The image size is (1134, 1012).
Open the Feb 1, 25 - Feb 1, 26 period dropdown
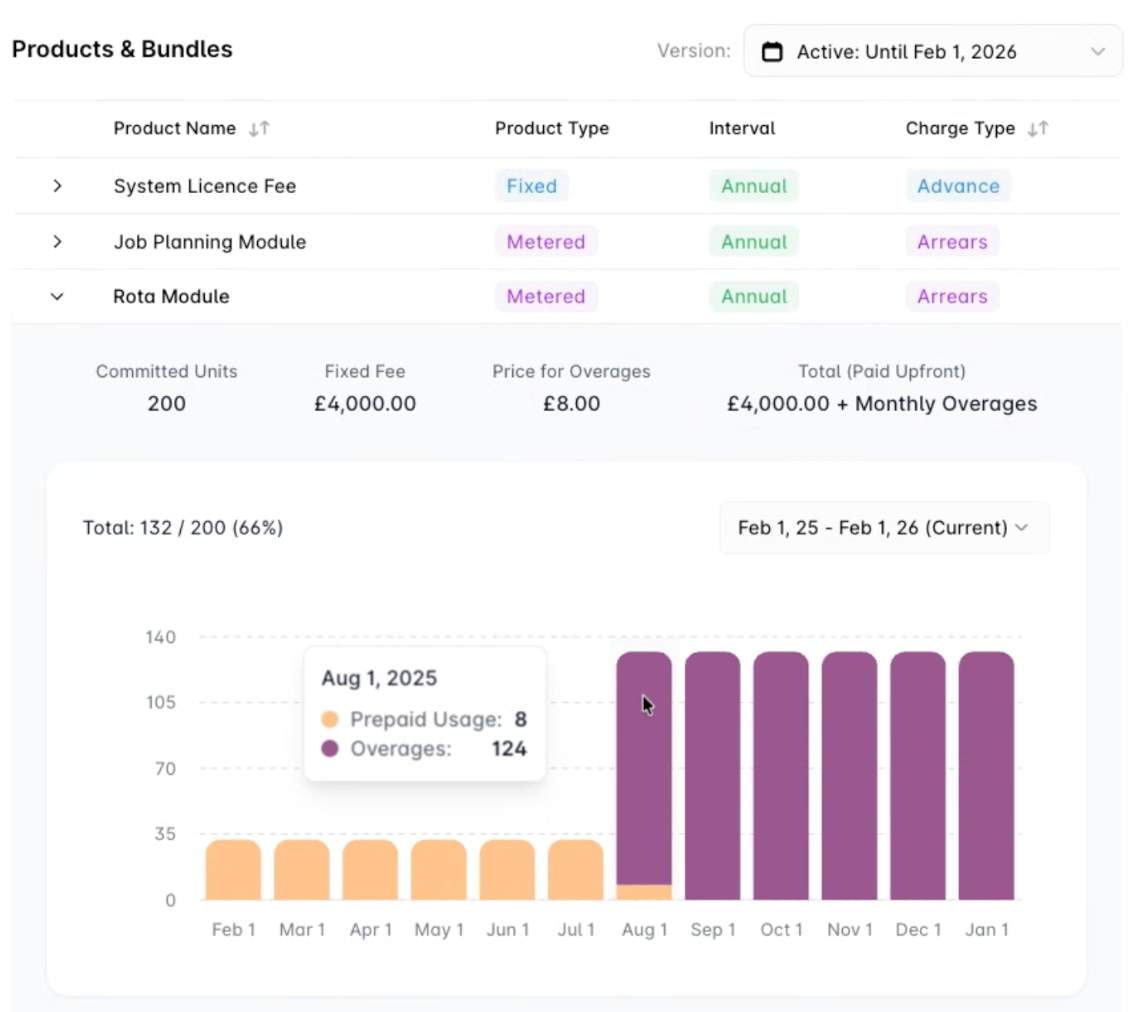point(884,527)
